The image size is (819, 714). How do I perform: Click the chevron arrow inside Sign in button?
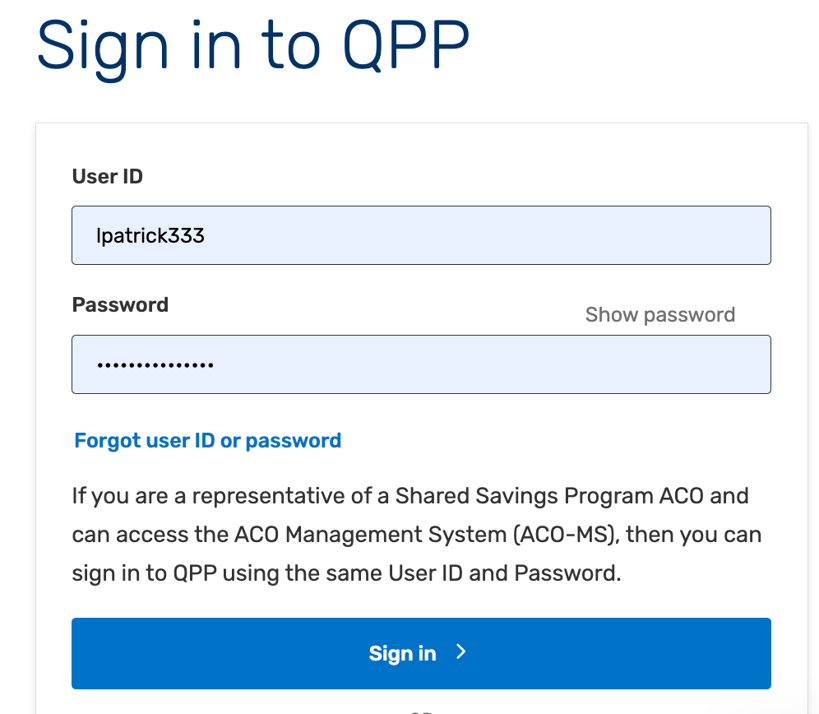460,651
